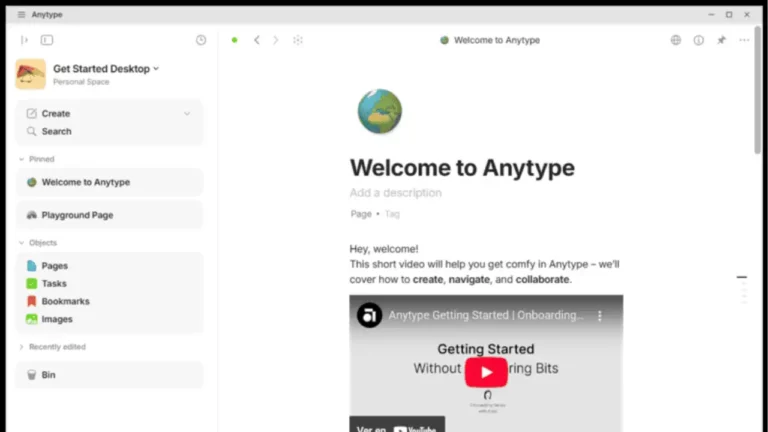This screenshot has width=768, height=432.
Task: Toggle the sidebar panel layout icon
Action: tap(47, 40)
